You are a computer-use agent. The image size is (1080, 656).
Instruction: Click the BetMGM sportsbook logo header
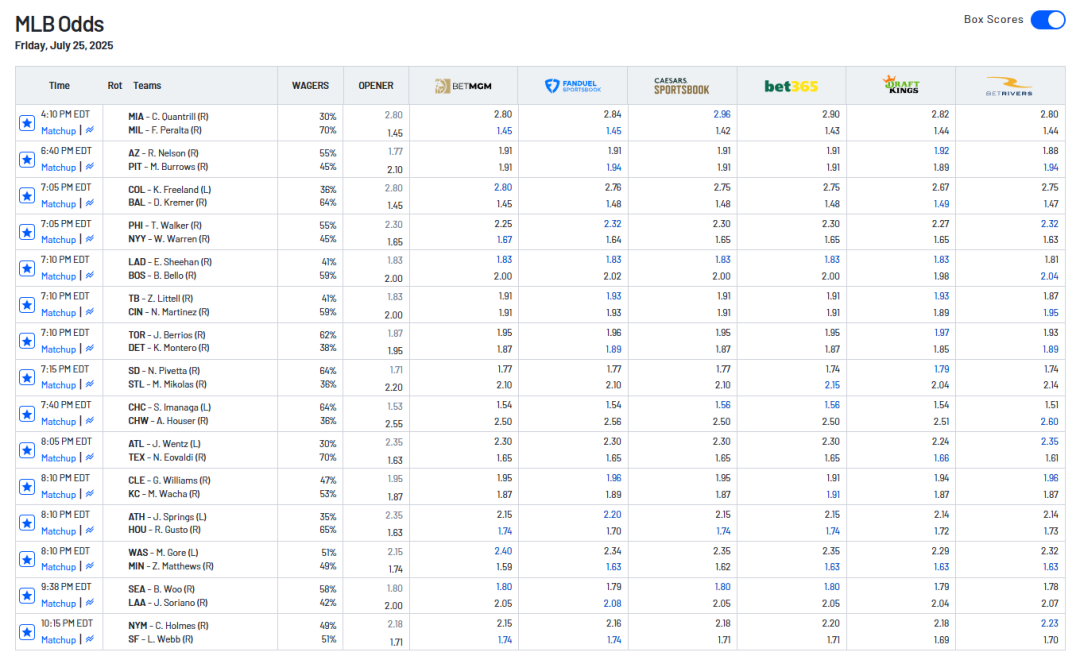[x=463, y=86]
